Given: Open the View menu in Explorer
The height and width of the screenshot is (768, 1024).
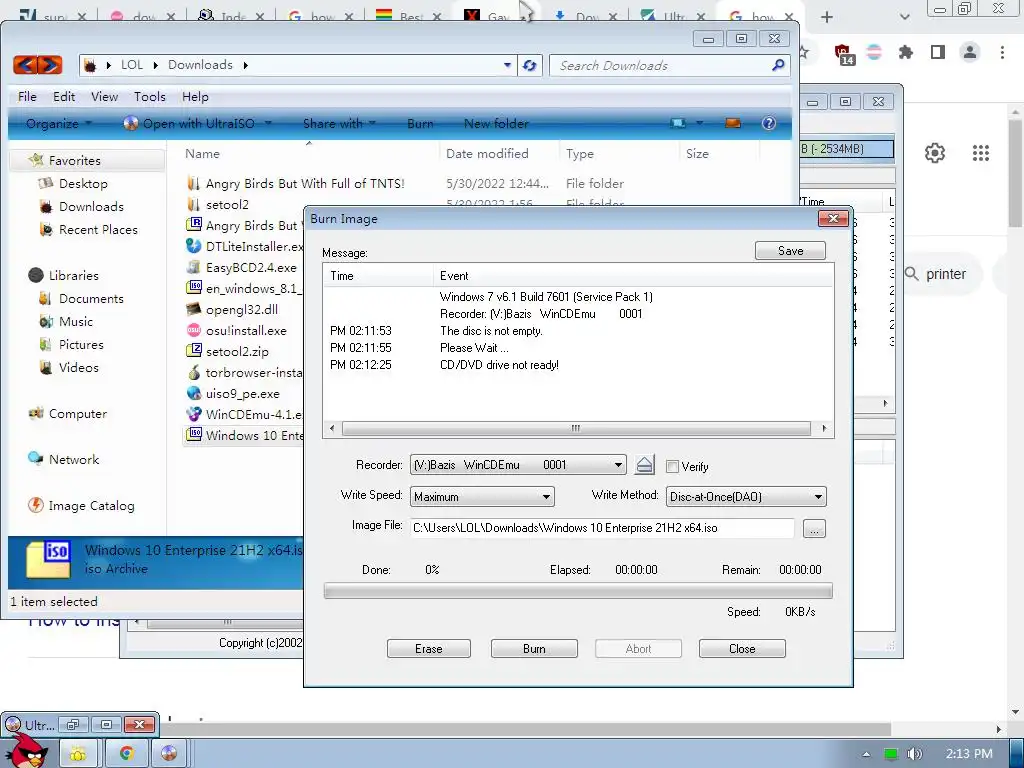Looking at the screenshot, I should coord(104,97).
